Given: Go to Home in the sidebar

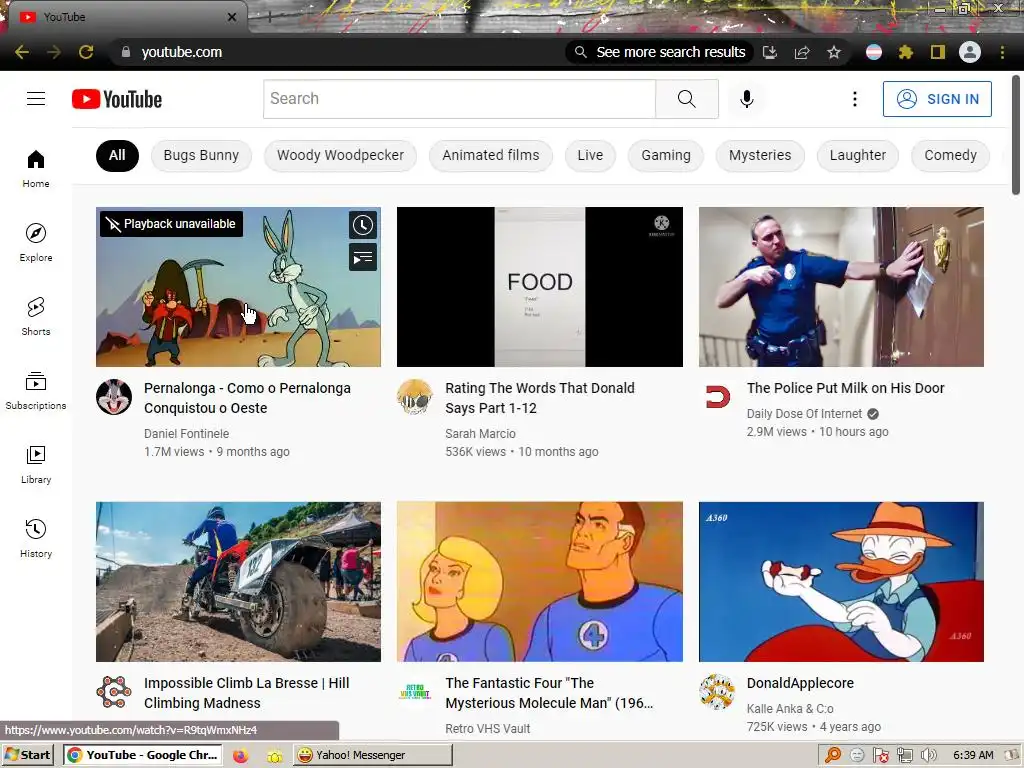Looking at the screenshot, I should point(36,168).
